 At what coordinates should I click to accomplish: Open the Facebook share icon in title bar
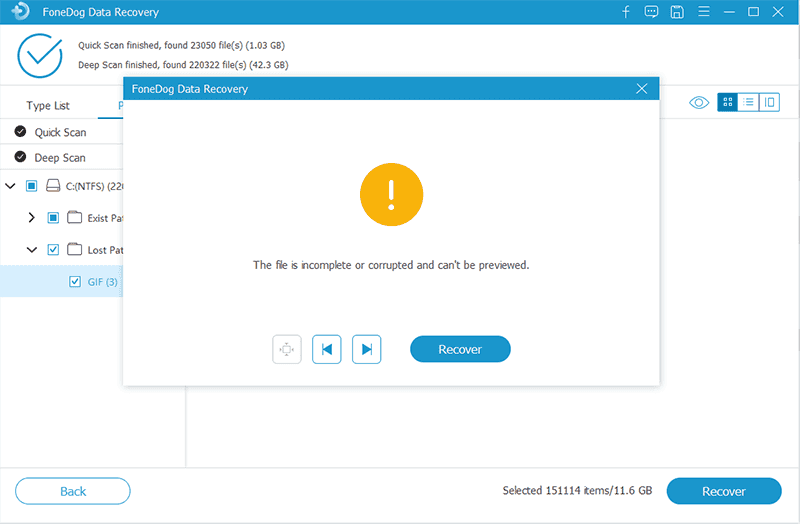point(626,12)
